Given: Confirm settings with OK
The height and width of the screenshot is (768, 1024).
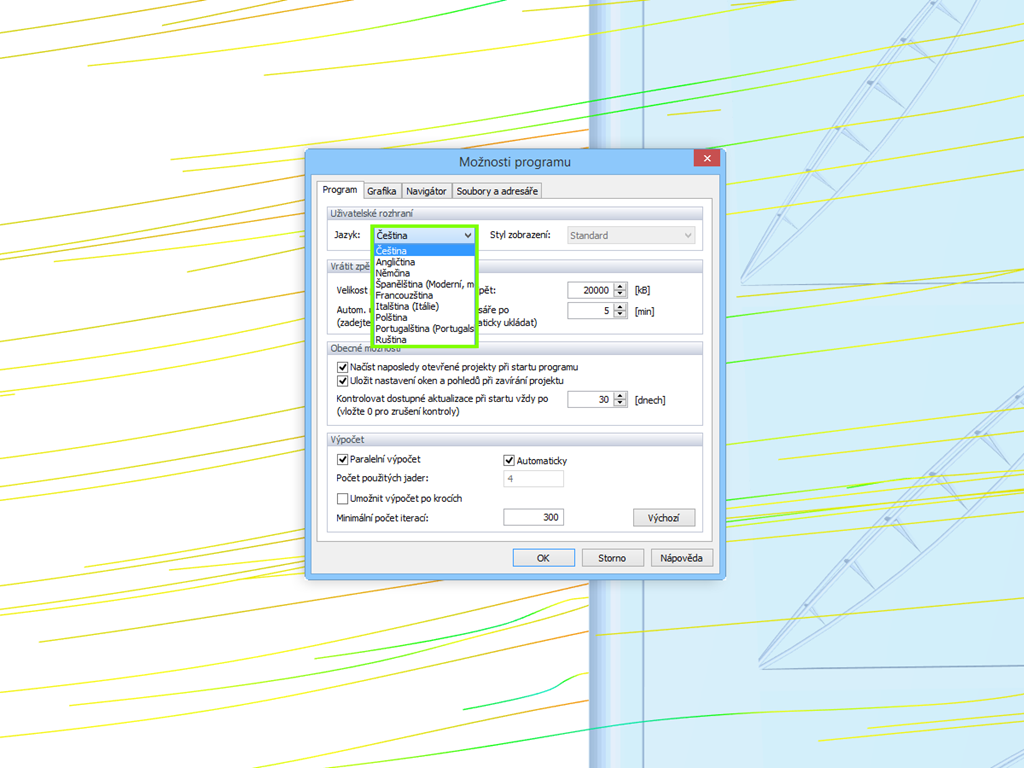Looking at the screenshot, I should (x=543, y=557).
